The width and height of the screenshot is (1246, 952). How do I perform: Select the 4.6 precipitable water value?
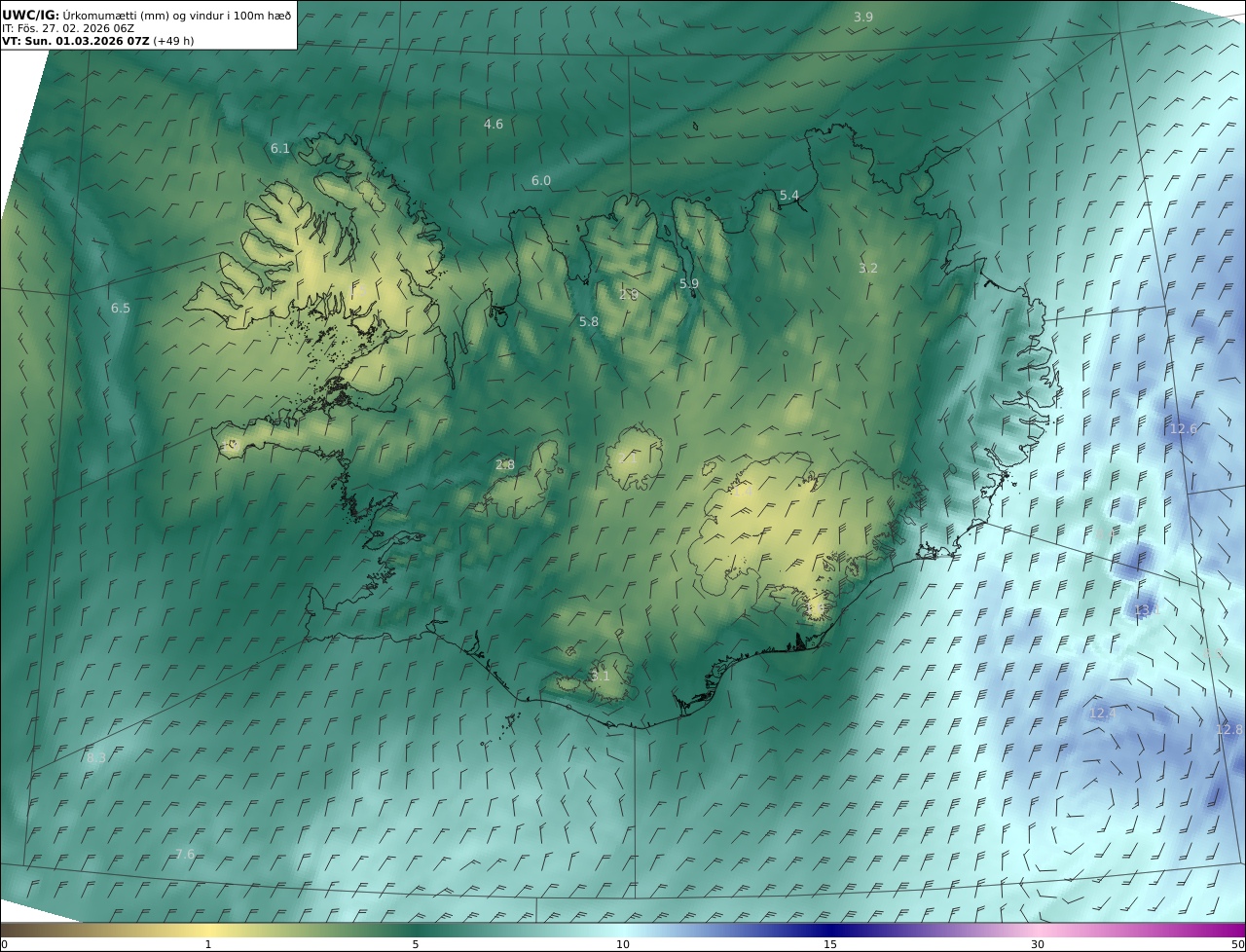(494, 124)
